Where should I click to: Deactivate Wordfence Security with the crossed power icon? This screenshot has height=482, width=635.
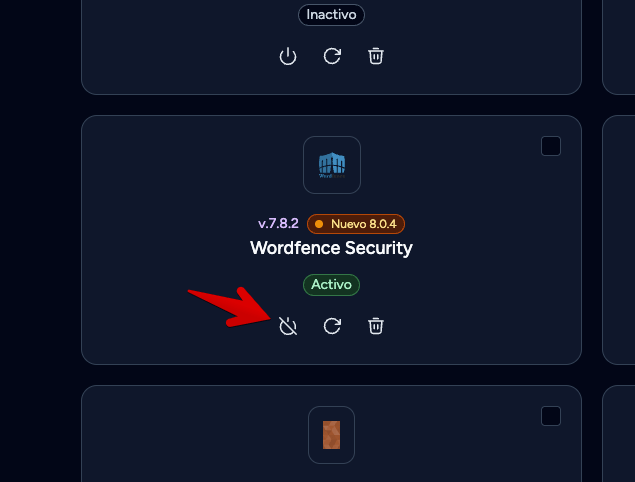(x=288, y=326)
